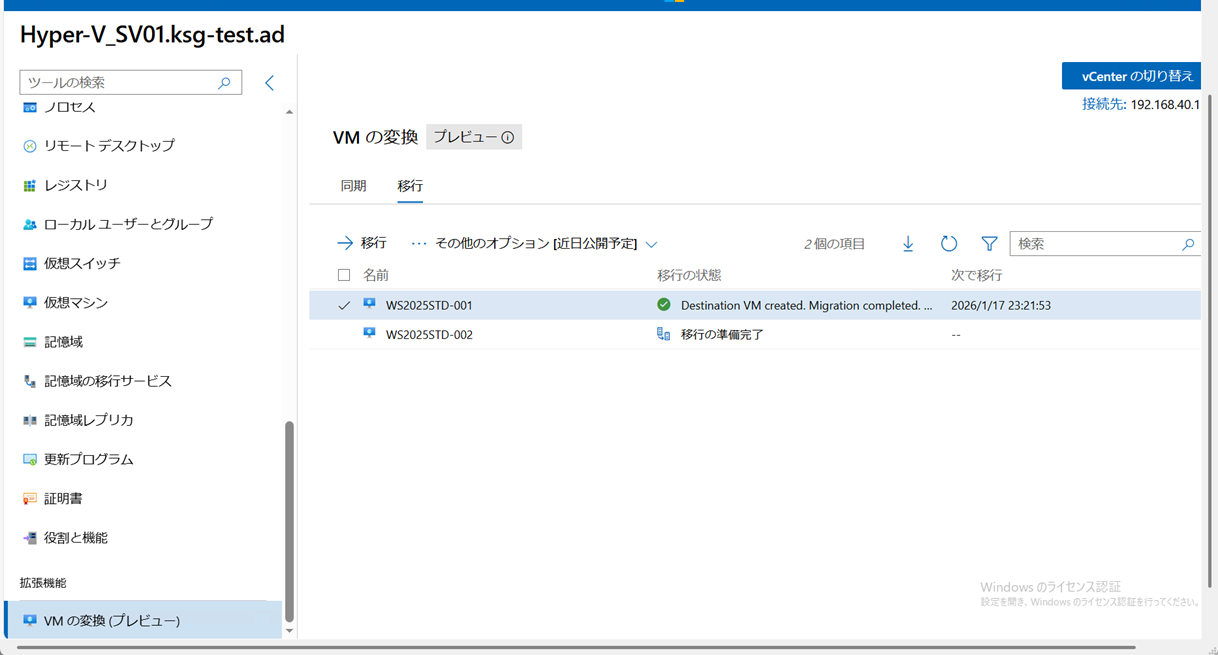The height and width of the screenshot is (655, 1218).
Task: Select the 移行 (Migrate) tab
Action: [410, 186]
